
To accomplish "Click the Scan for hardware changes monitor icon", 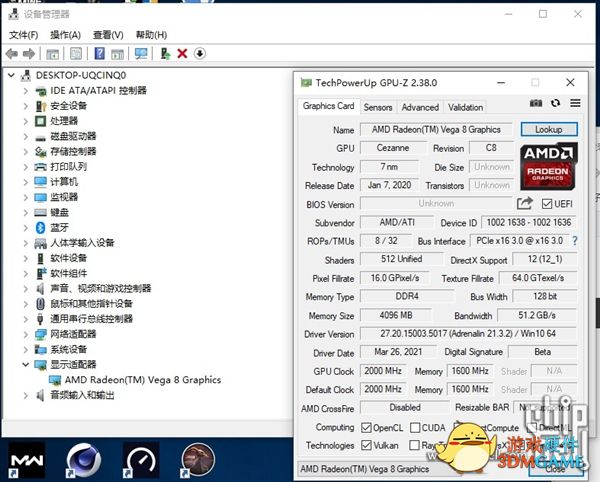I will click(x=141, y=54).
